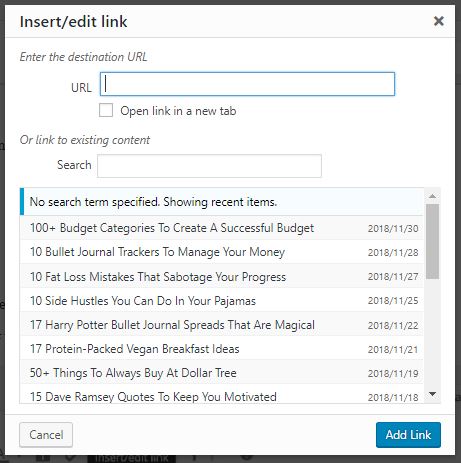Click the results list scrollbar thumb

pos(432,241)
